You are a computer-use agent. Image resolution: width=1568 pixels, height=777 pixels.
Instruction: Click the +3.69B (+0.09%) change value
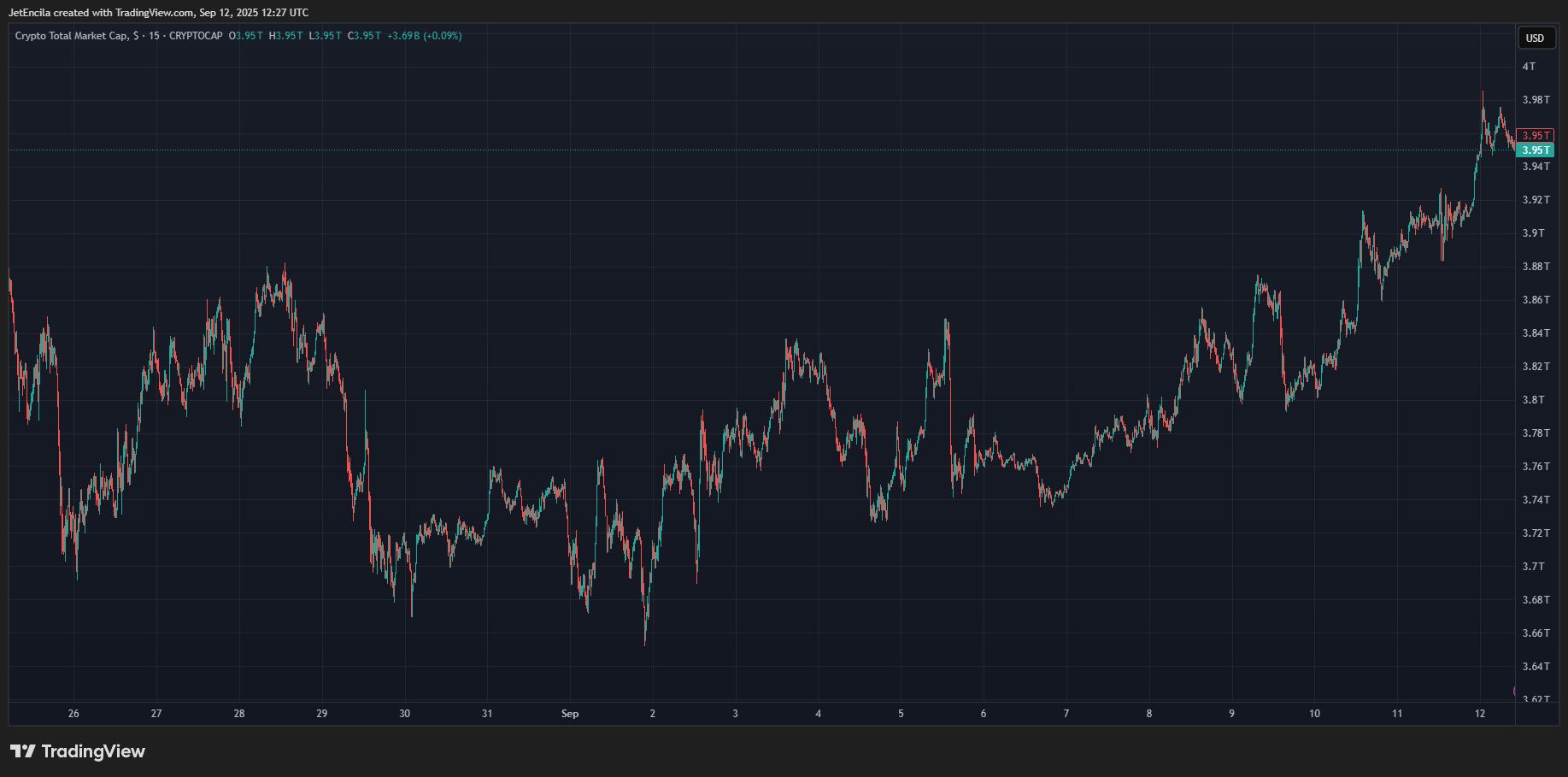point(425,36)
